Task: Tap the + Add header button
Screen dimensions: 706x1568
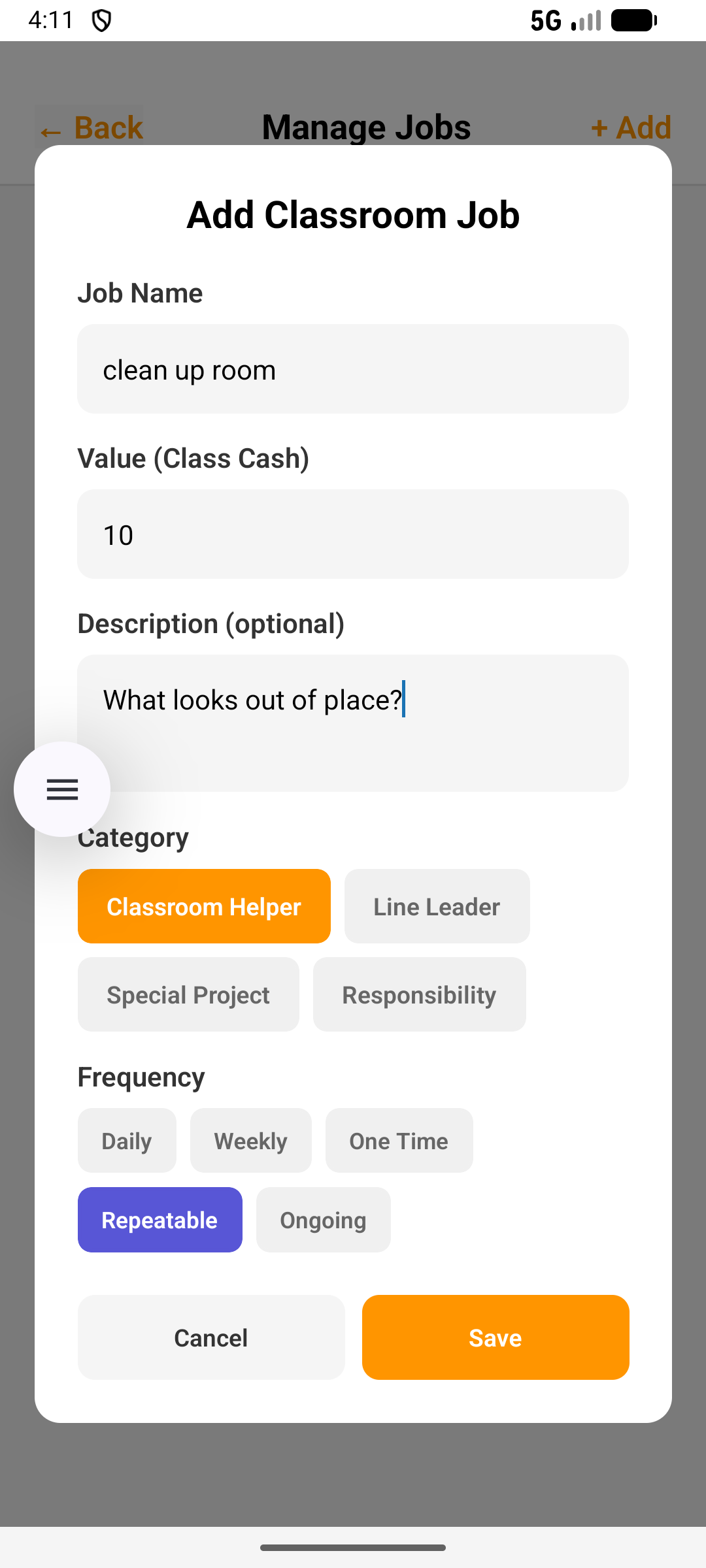Action: 631,127
